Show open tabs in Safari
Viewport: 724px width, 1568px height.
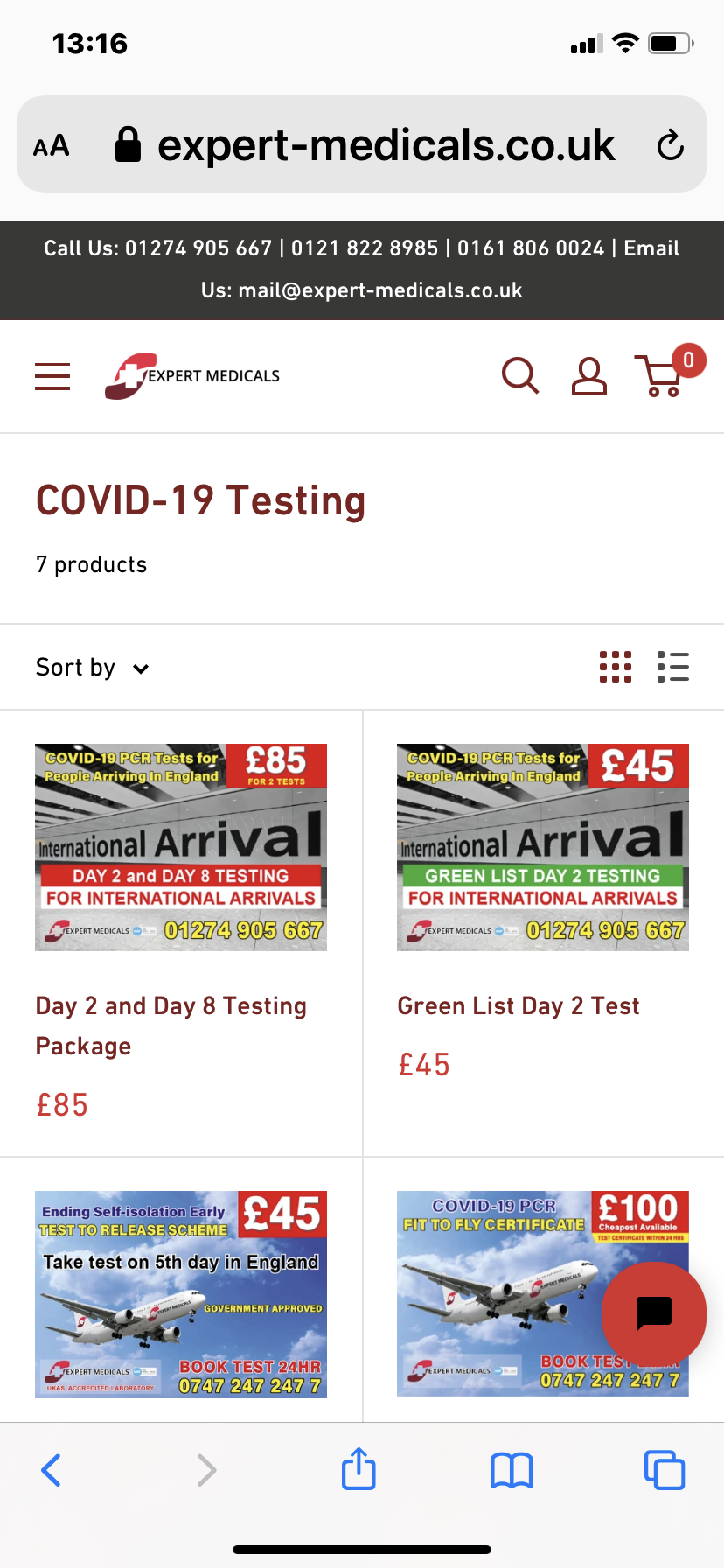coord(665,1470)
